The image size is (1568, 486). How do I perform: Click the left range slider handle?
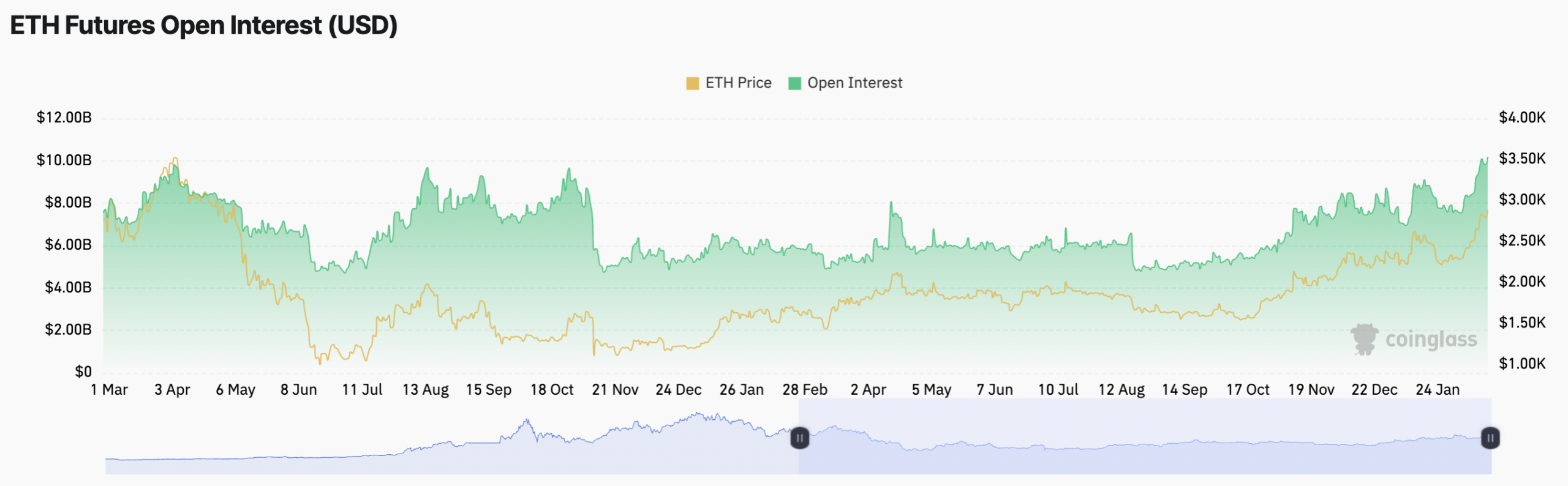(799, 438)
